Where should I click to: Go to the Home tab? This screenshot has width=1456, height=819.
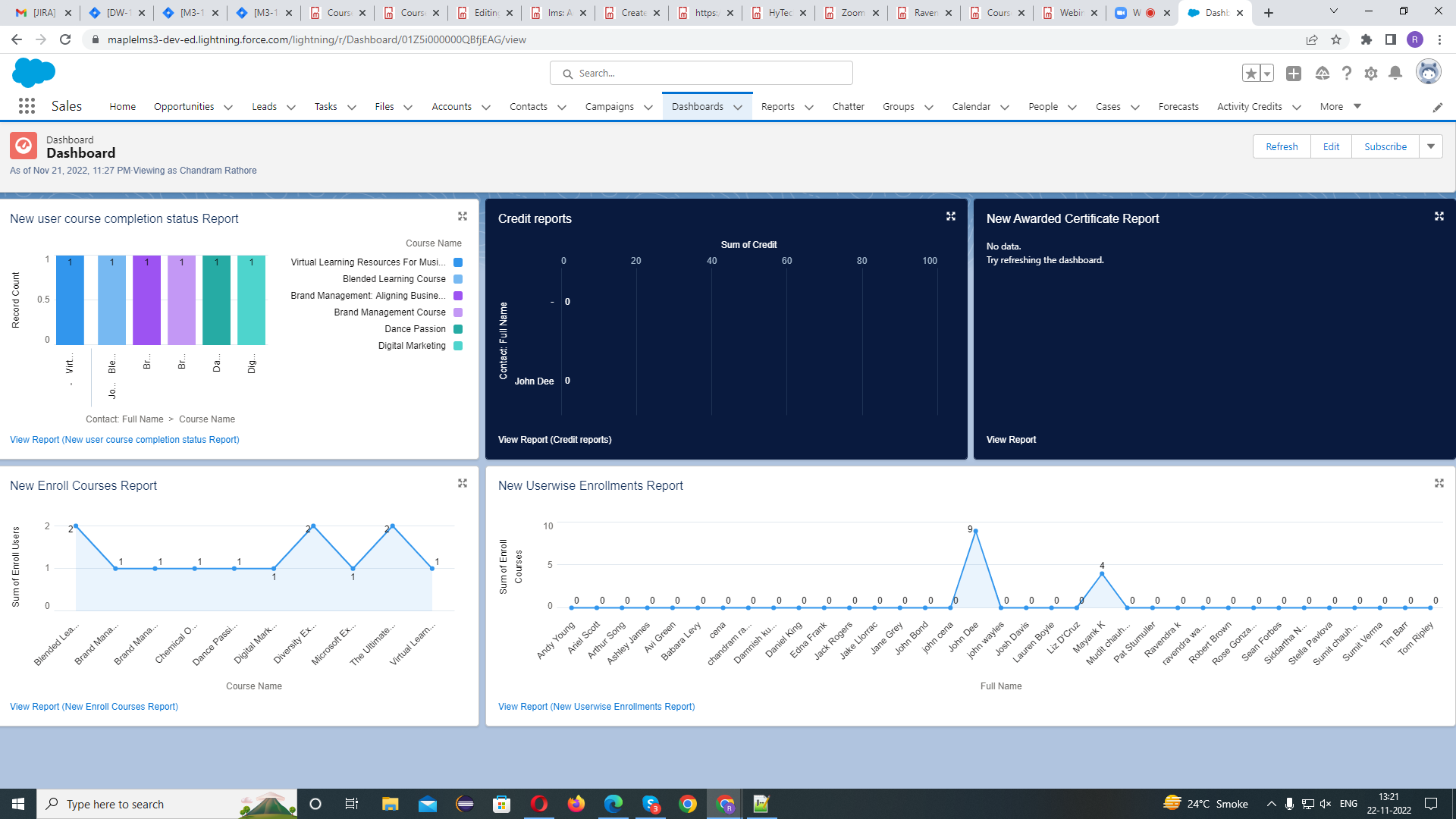122,107
